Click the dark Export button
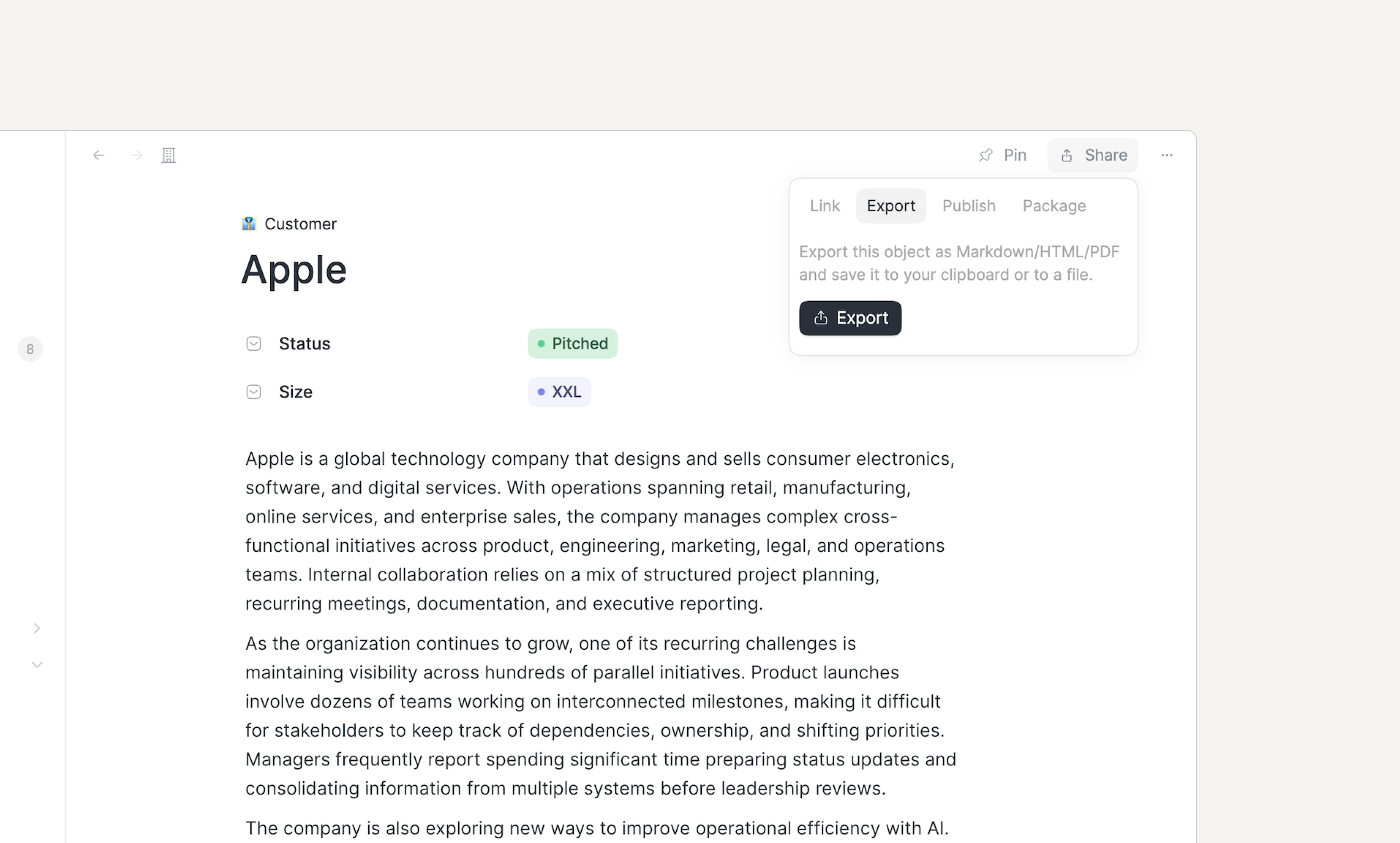 click(850, 318)
